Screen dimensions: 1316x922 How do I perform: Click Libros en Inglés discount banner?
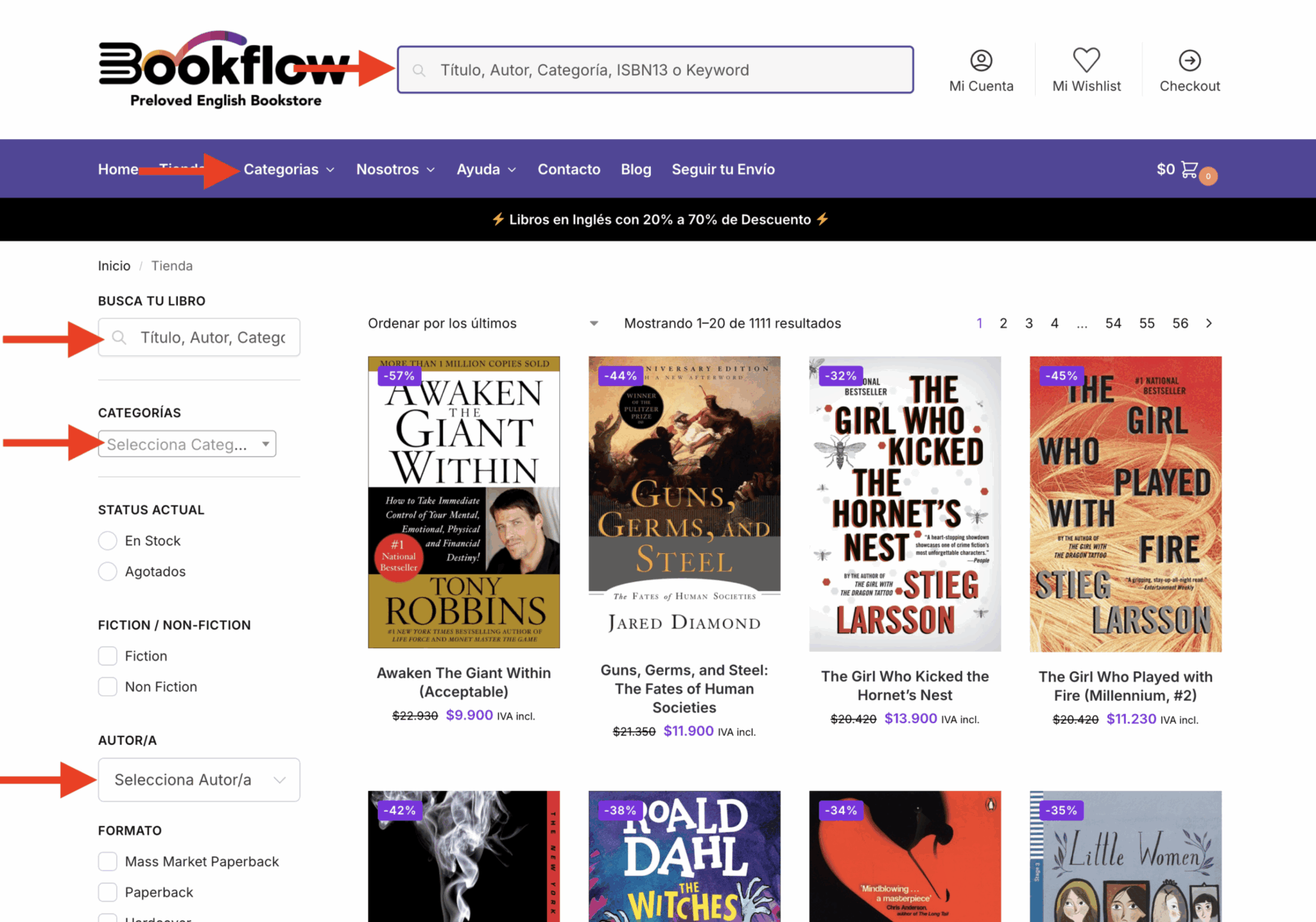(659, 220)
